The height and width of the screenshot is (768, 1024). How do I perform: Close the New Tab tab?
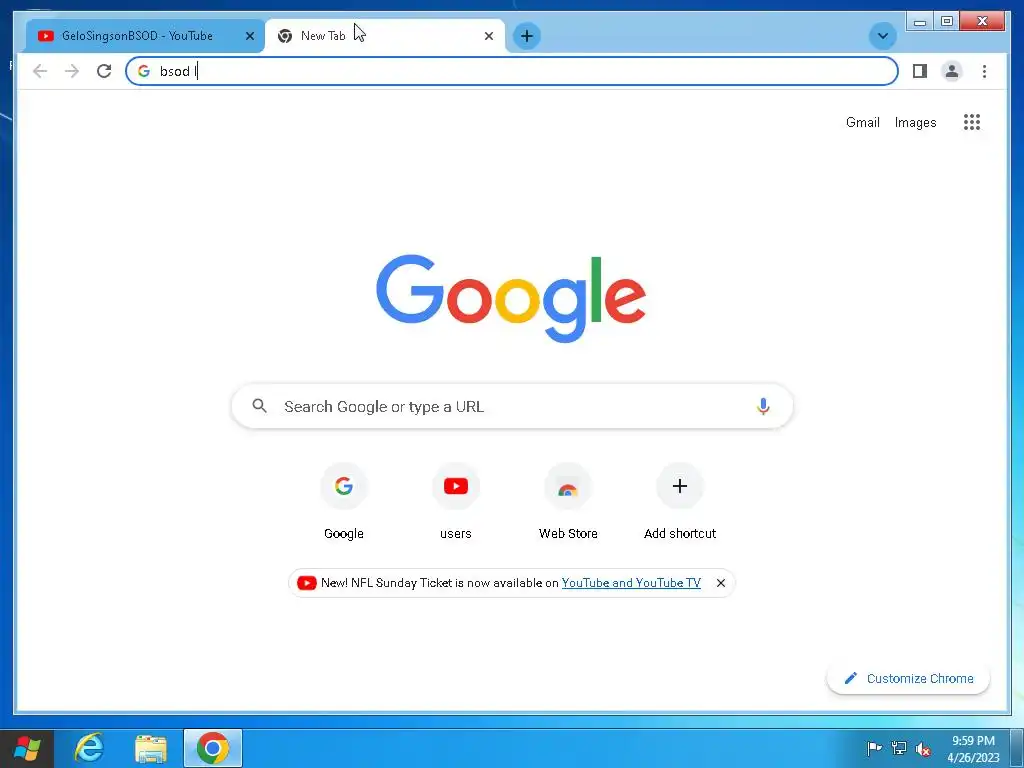[x=488, y=36]
